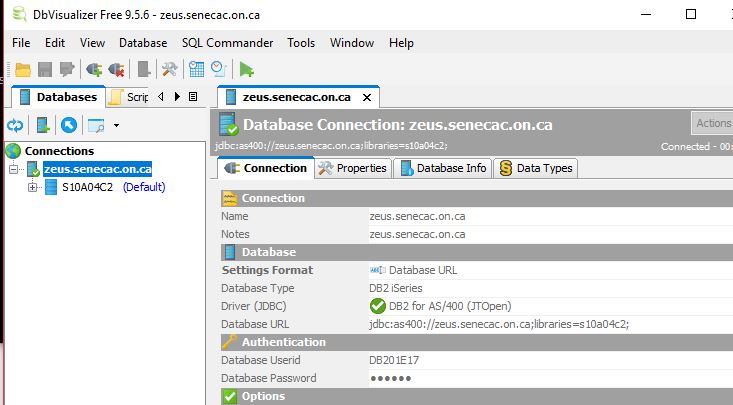This screenshot has width=733, height=405.
Task: Open the File menu
Action: point(21,43)
